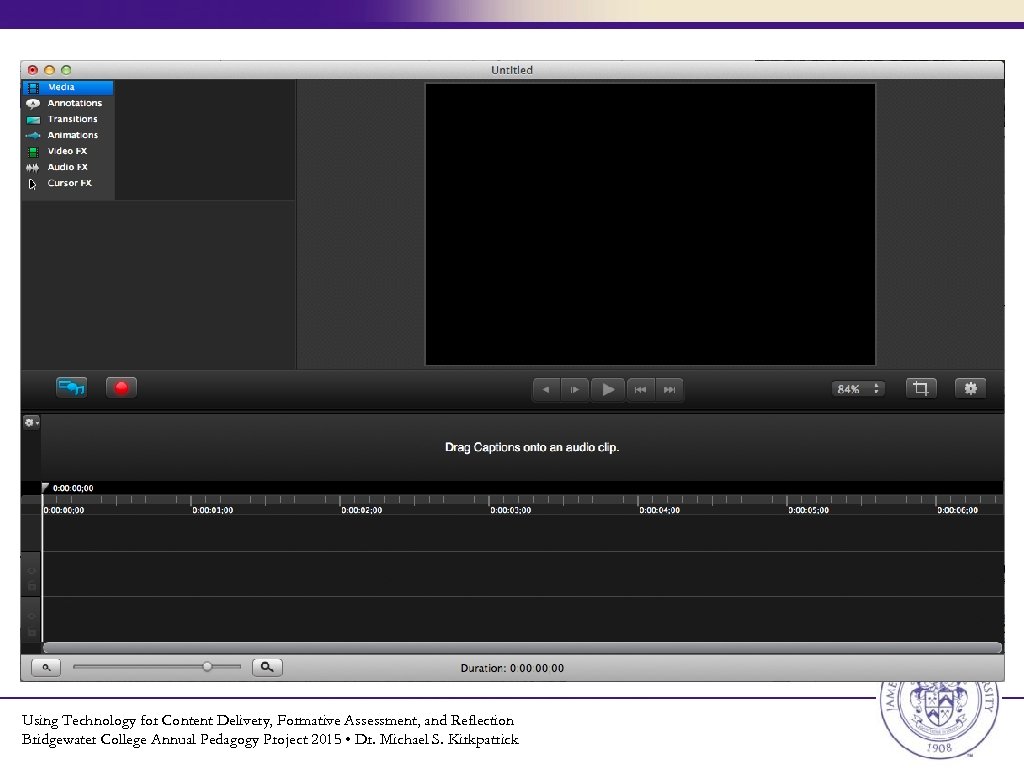1024x768 pixels.
Task: Click the 0:00:03;00 mark on the ruler
Action: (x=511, y=510)
